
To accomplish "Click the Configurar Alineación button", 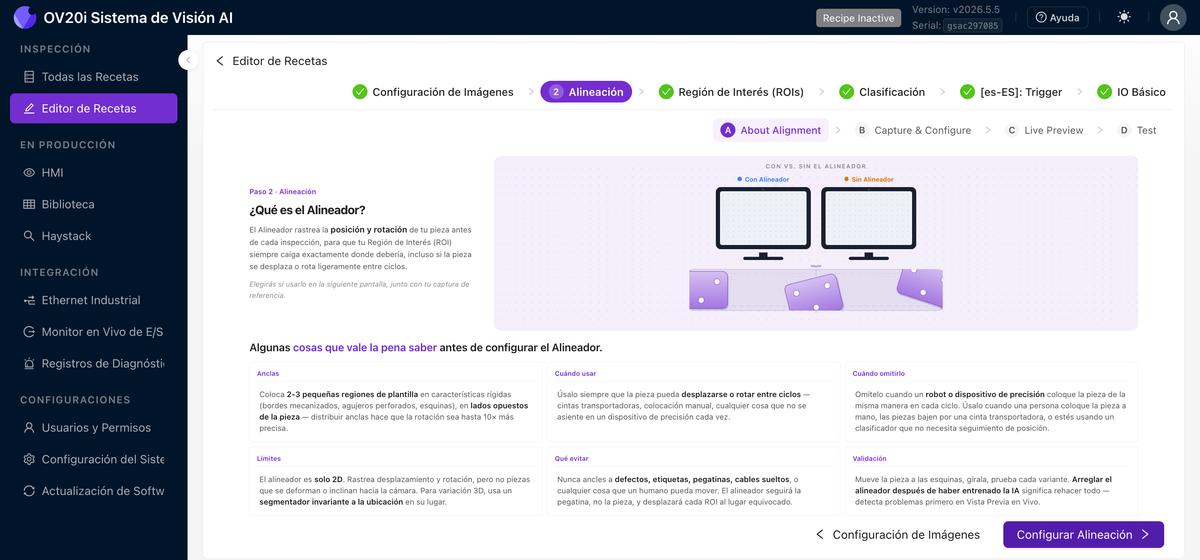I will (x=1083, y=535).
